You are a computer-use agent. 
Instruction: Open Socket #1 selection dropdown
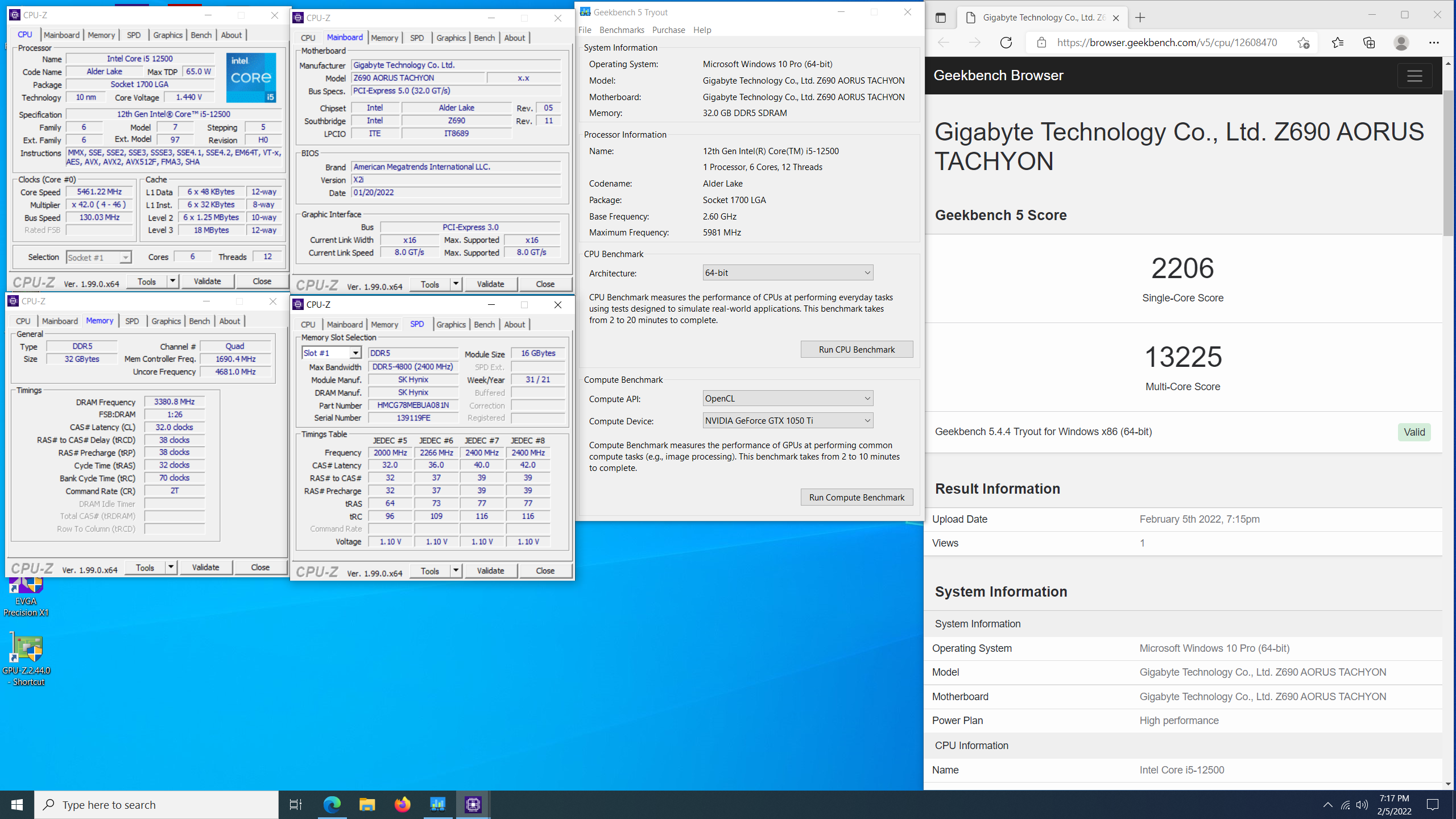coord(99,258)
